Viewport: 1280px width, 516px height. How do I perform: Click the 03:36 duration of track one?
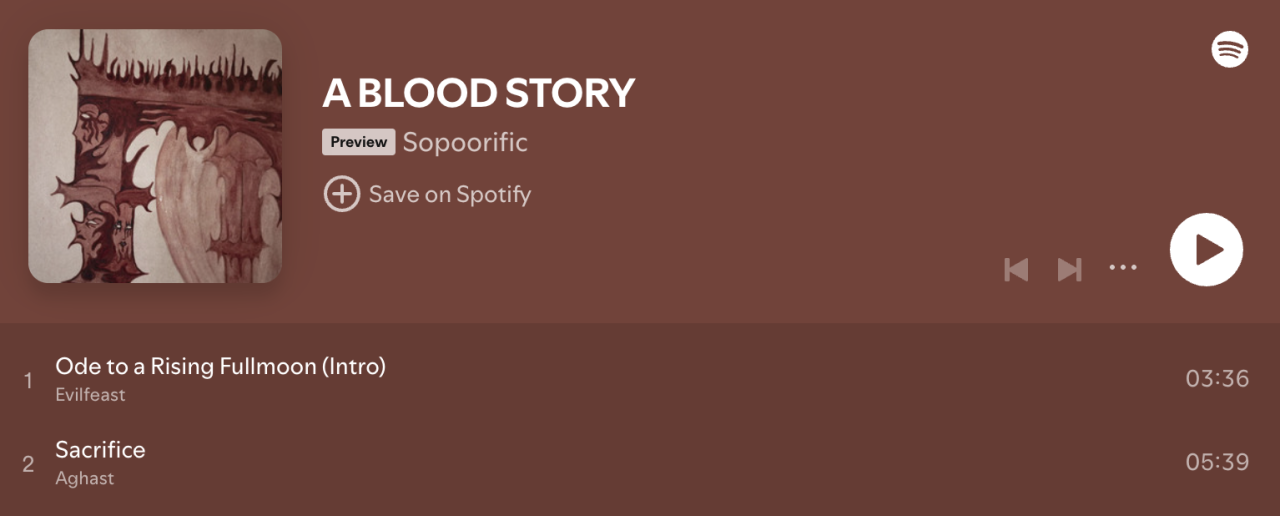1216,379
